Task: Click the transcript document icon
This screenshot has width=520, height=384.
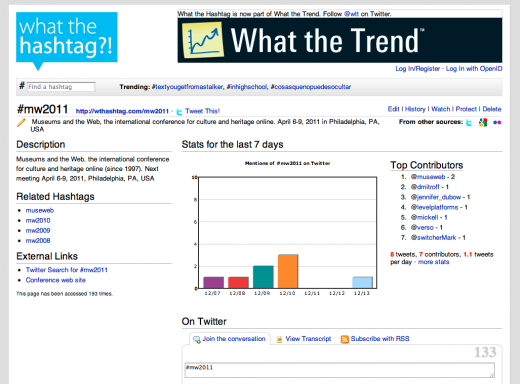Action: coord(279,339)
